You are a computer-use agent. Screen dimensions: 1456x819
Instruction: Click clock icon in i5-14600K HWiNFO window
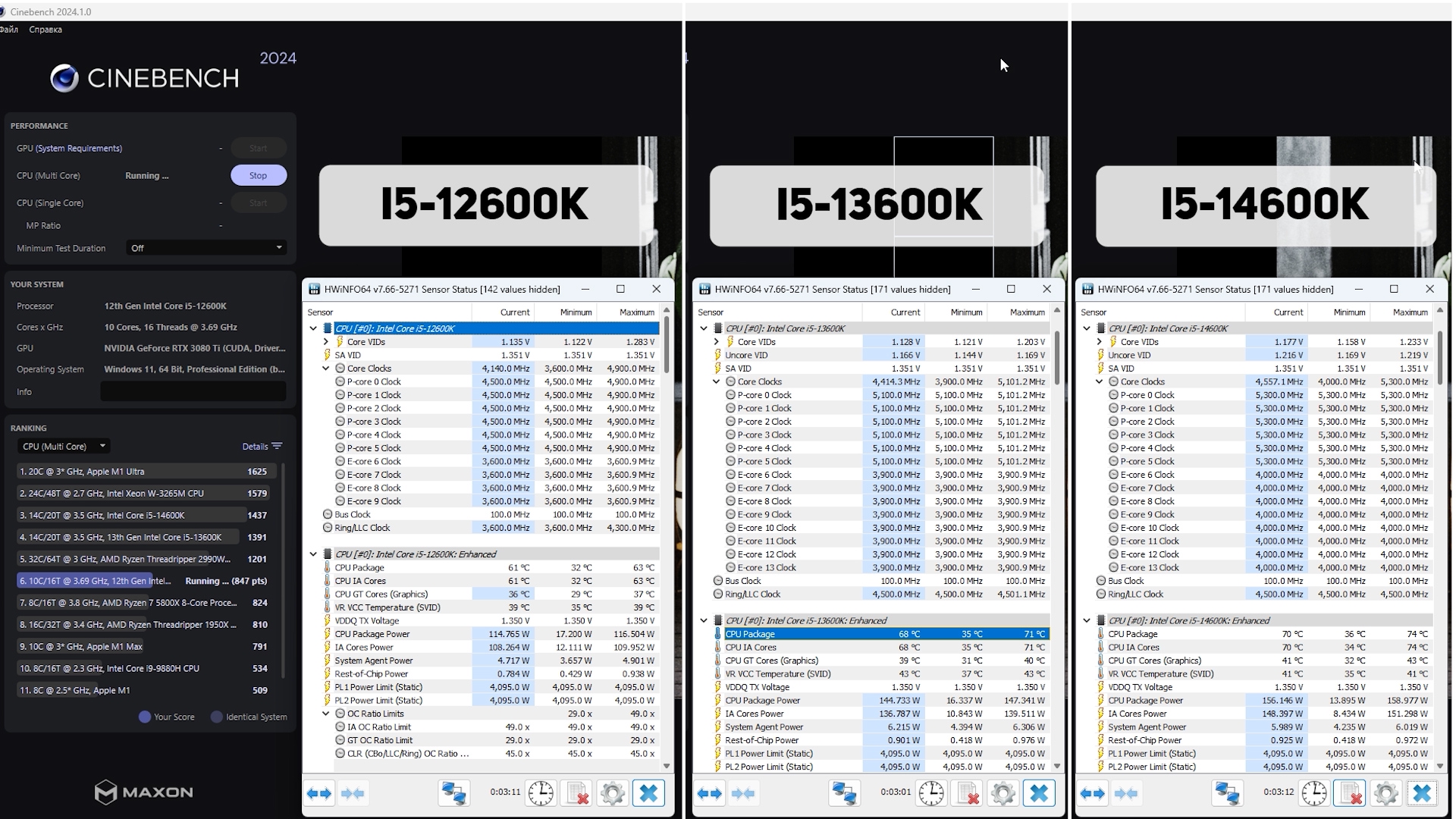1314,793
